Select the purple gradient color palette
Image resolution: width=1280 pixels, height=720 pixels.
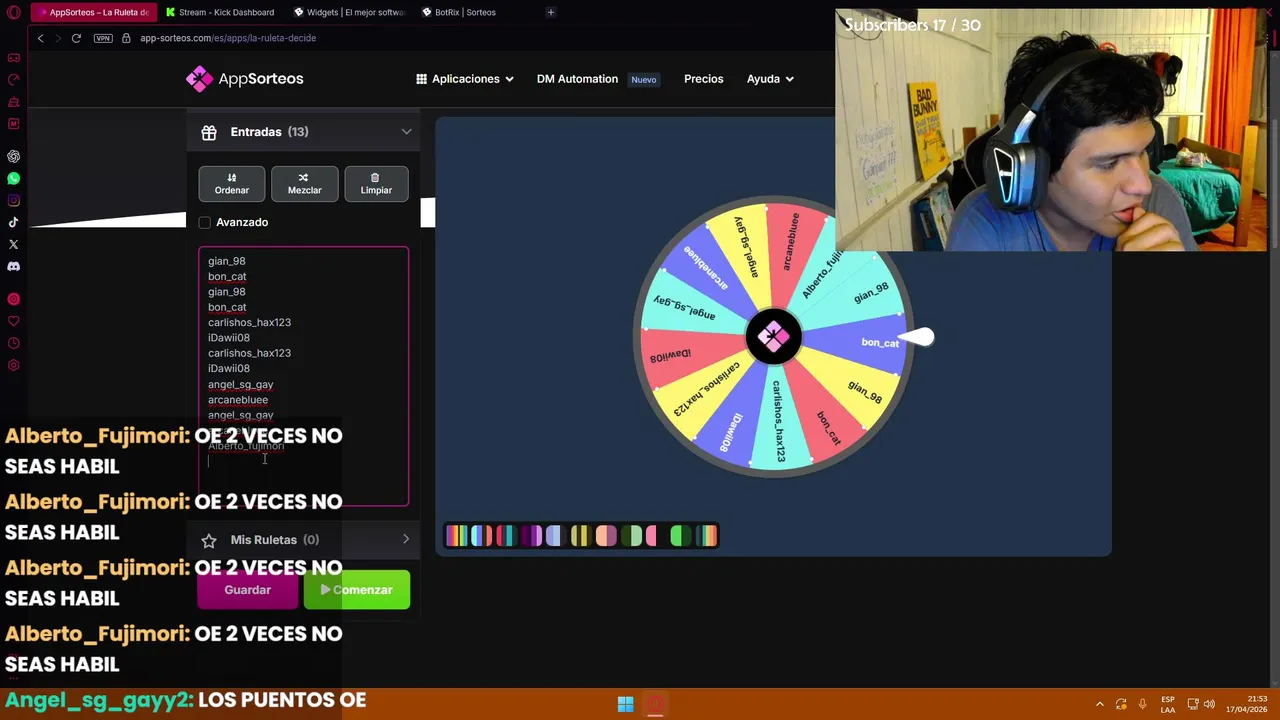click(x=531, y=536)
